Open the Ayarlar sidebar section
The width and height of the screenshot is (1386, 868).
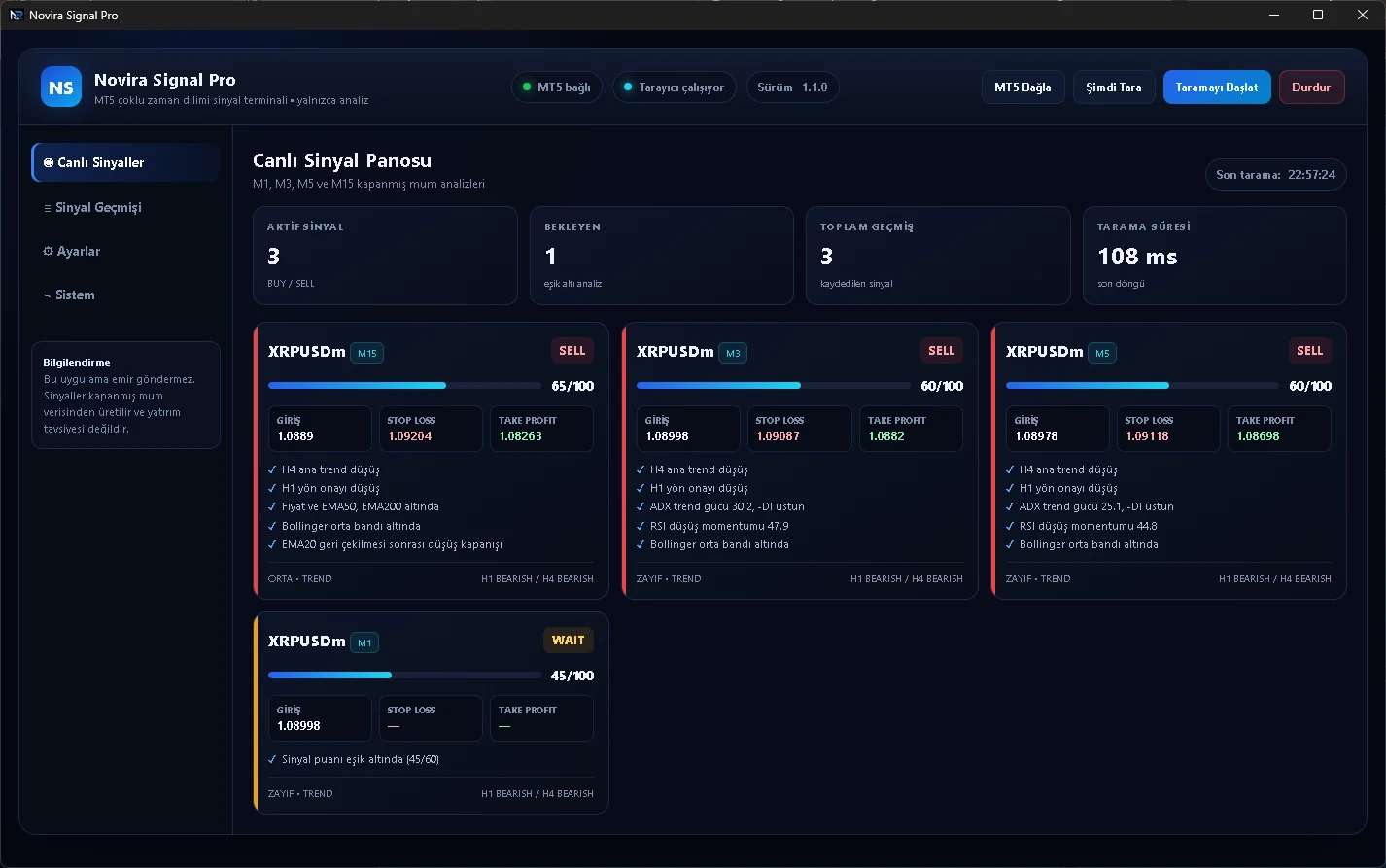click(126, 251)
